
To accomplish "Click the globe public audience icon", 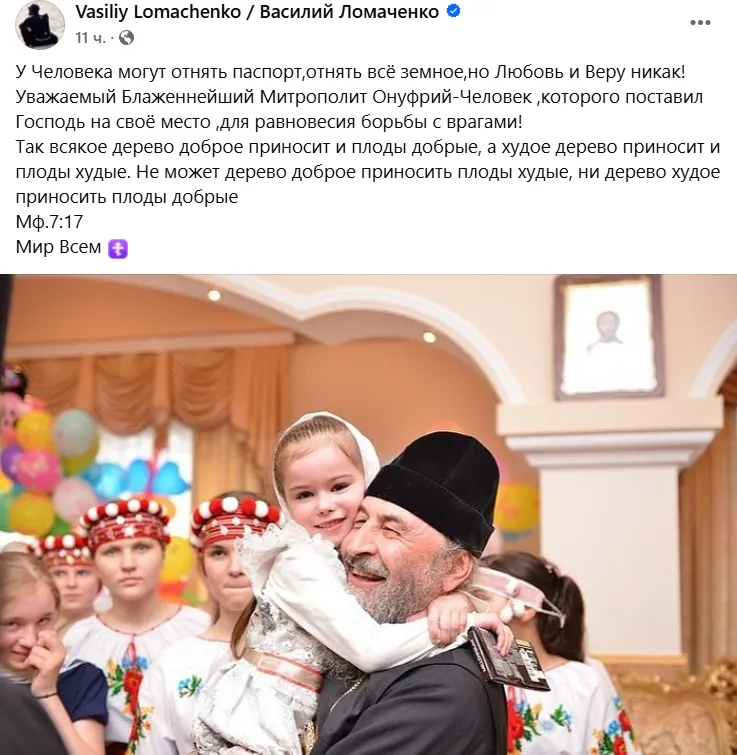I will click(x=126, y=38).
